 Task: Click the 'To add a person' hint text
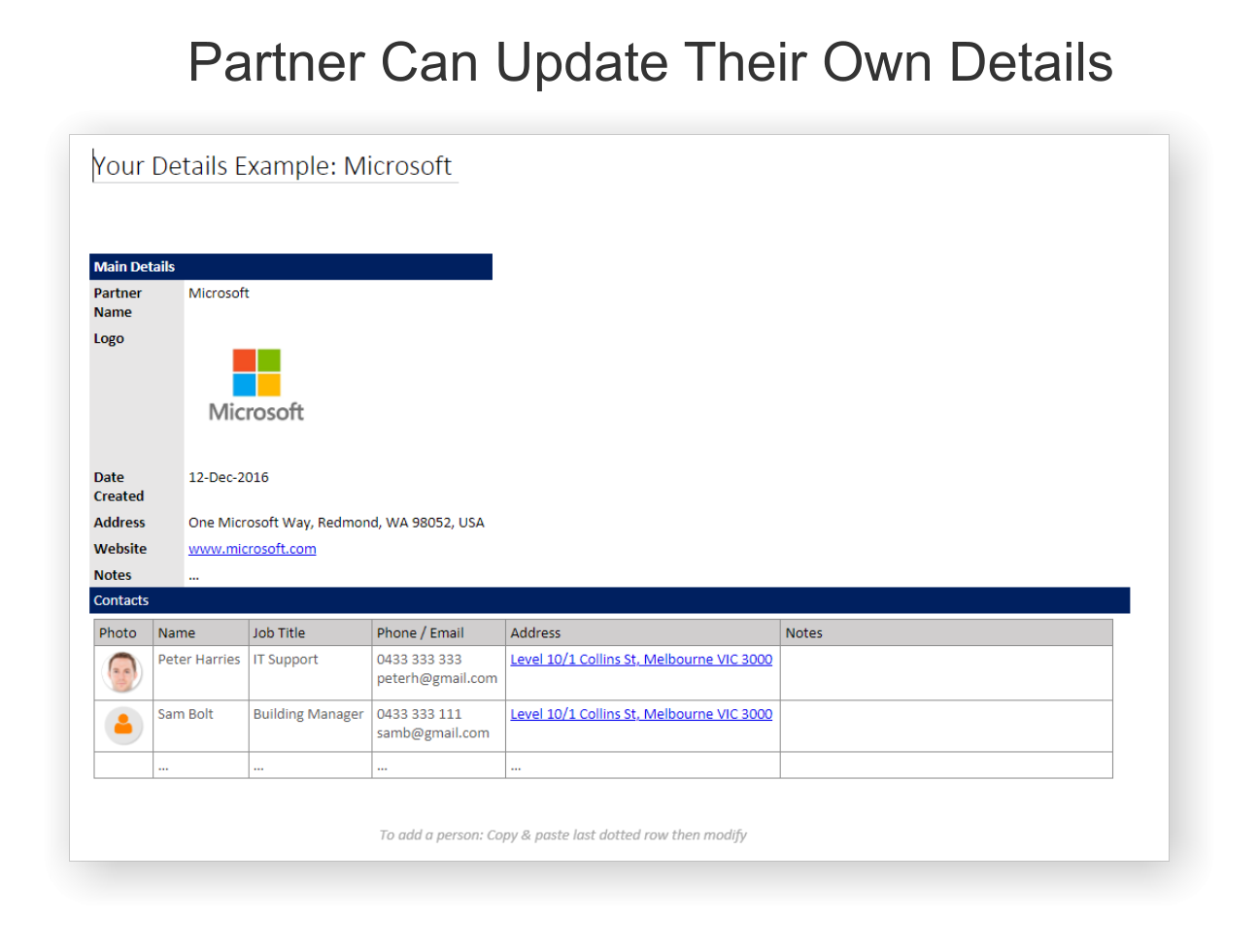pyautogui.click(x=563, y=835)
